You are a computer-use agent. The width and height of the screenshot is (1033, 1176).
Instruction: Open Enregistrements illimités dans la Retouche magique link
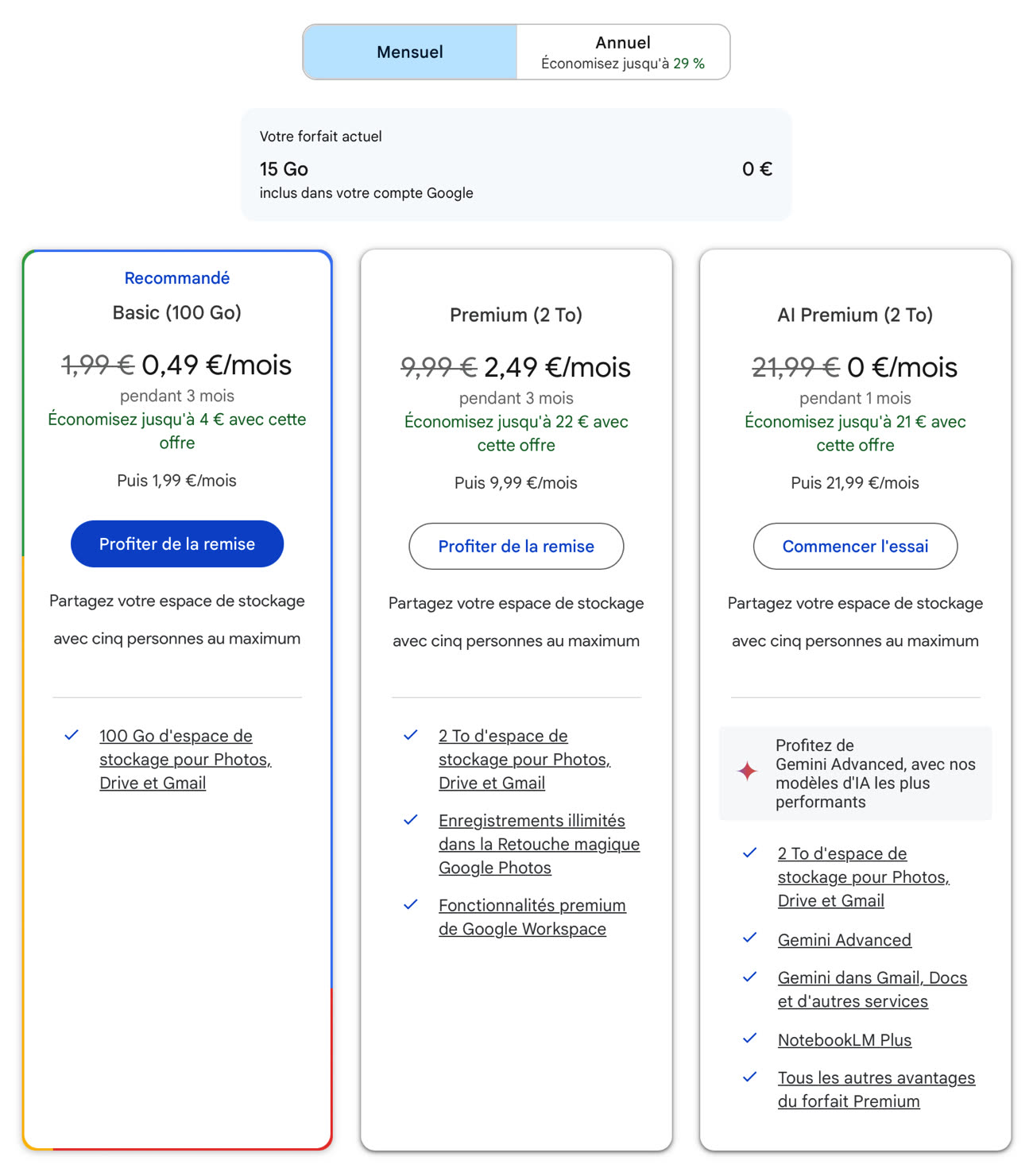539,844
